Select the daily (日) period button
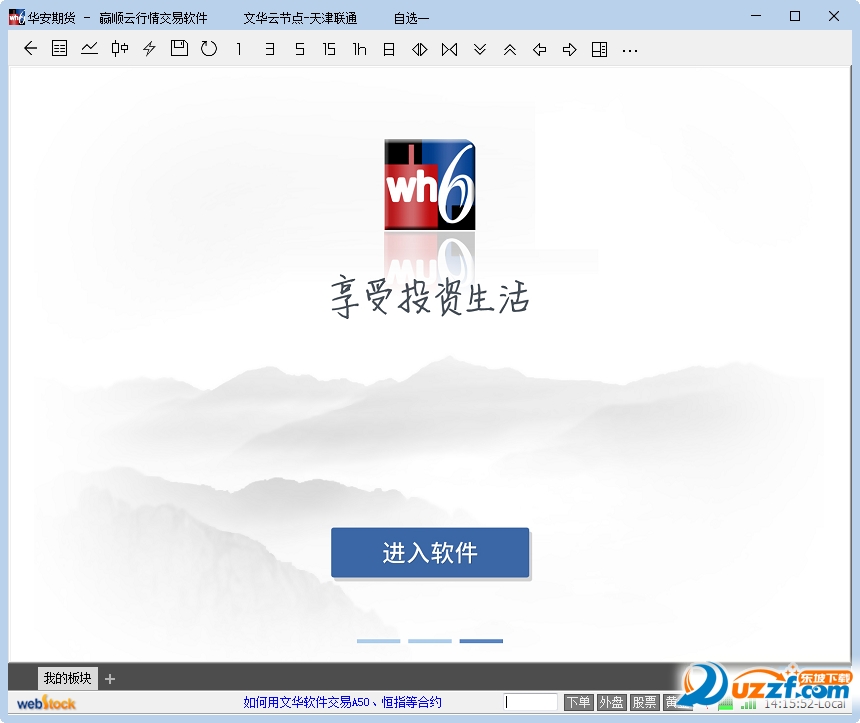This screenshot has width=860, height=723. click(389, 49)
